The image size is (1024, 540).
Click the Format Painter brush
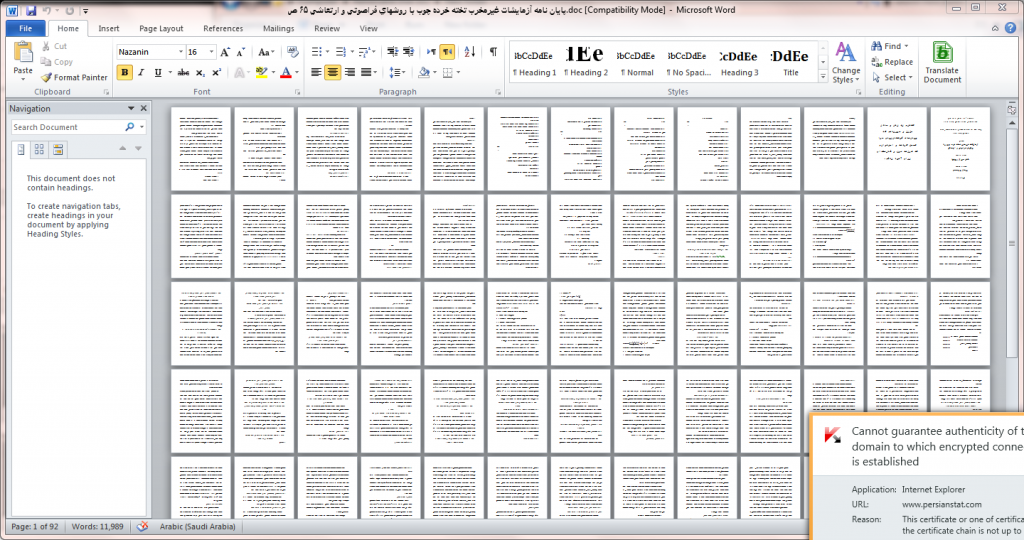(x=47, y=77)
